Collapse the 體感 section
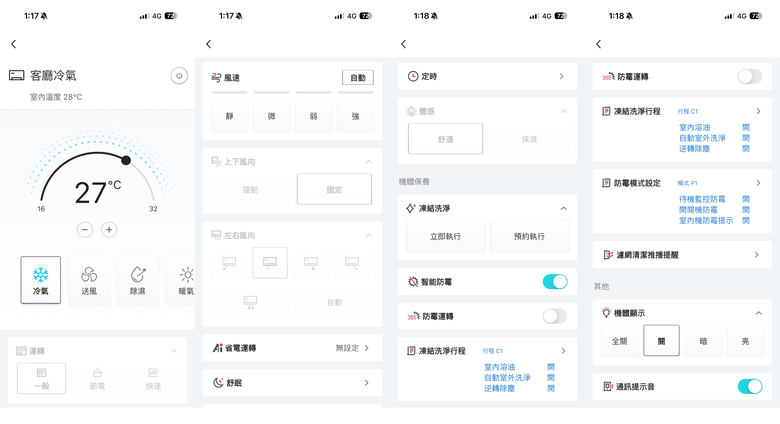This screenshot has width=780, height=424. point(564,111)
